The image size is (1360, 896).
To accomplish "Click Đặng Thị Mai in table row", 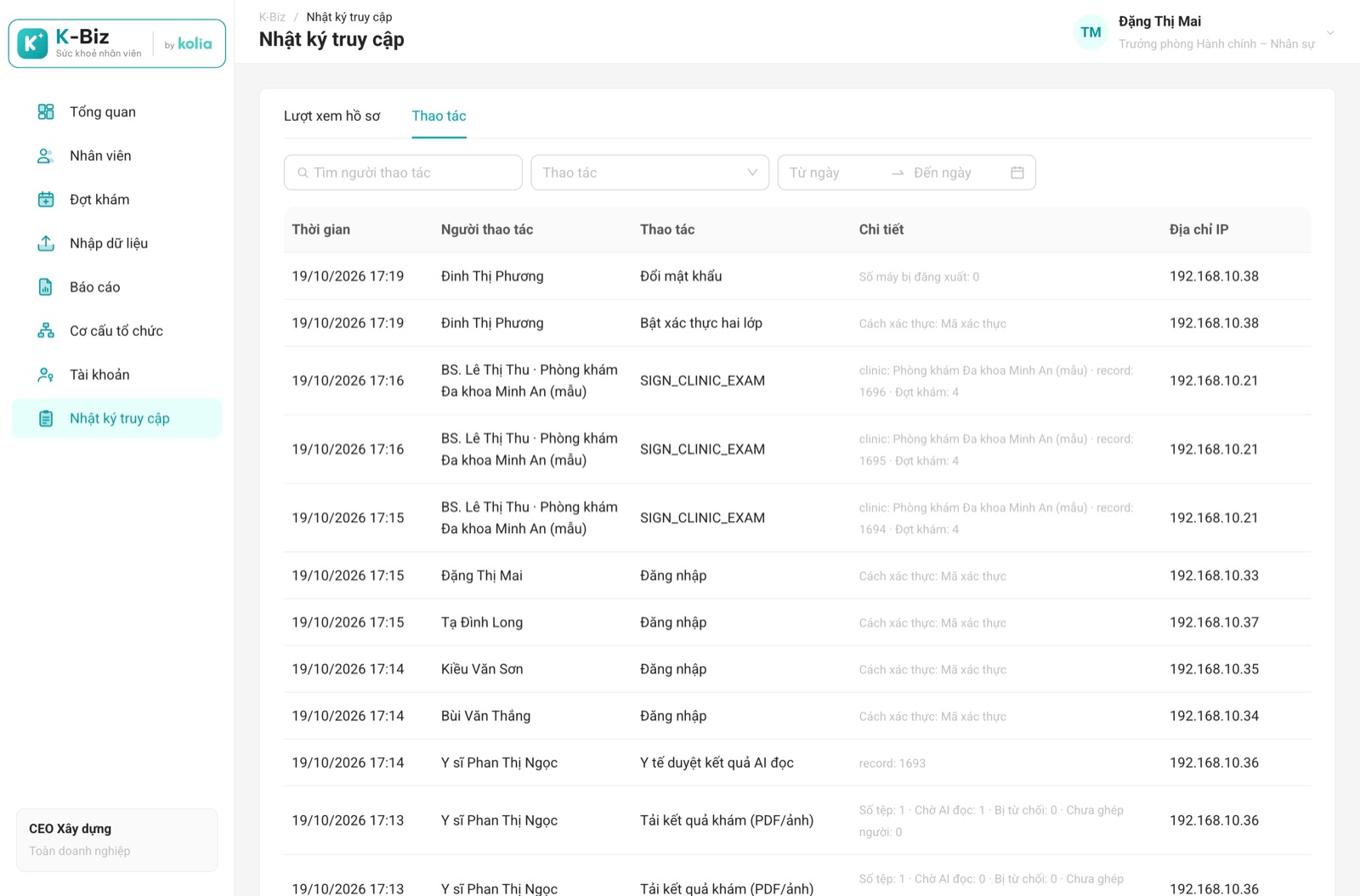I will 482,576.
